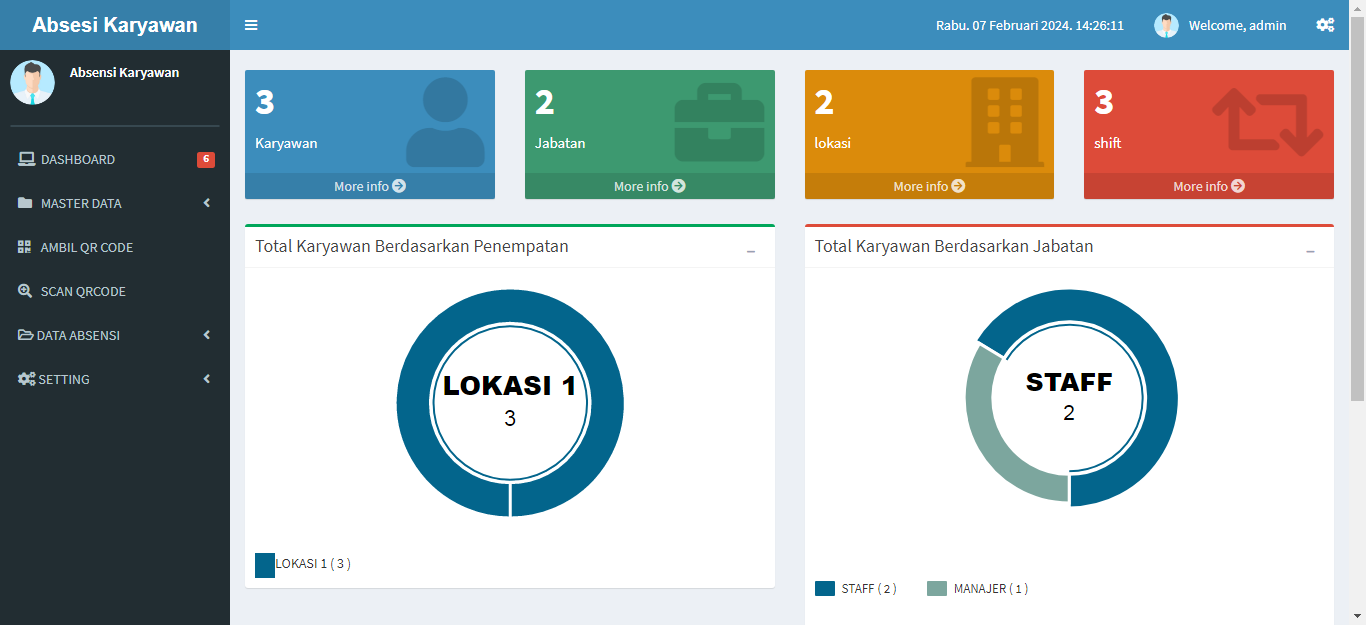This screenshot has height=625, width=1366.
Task: Go to Ambil QR Code page
Action: (115, 247)
